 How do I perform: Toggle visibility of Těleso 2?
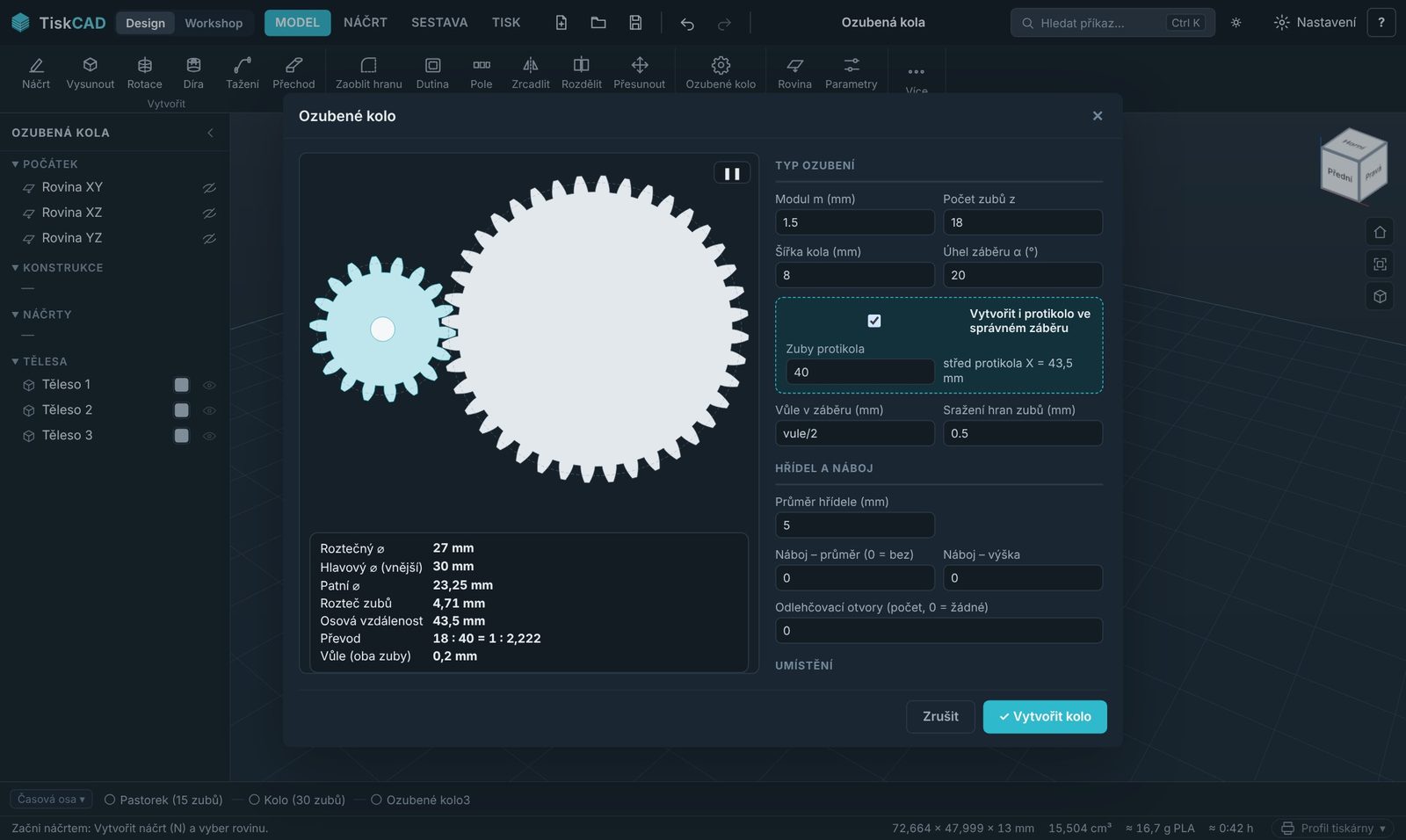click(x=209, y=410)
